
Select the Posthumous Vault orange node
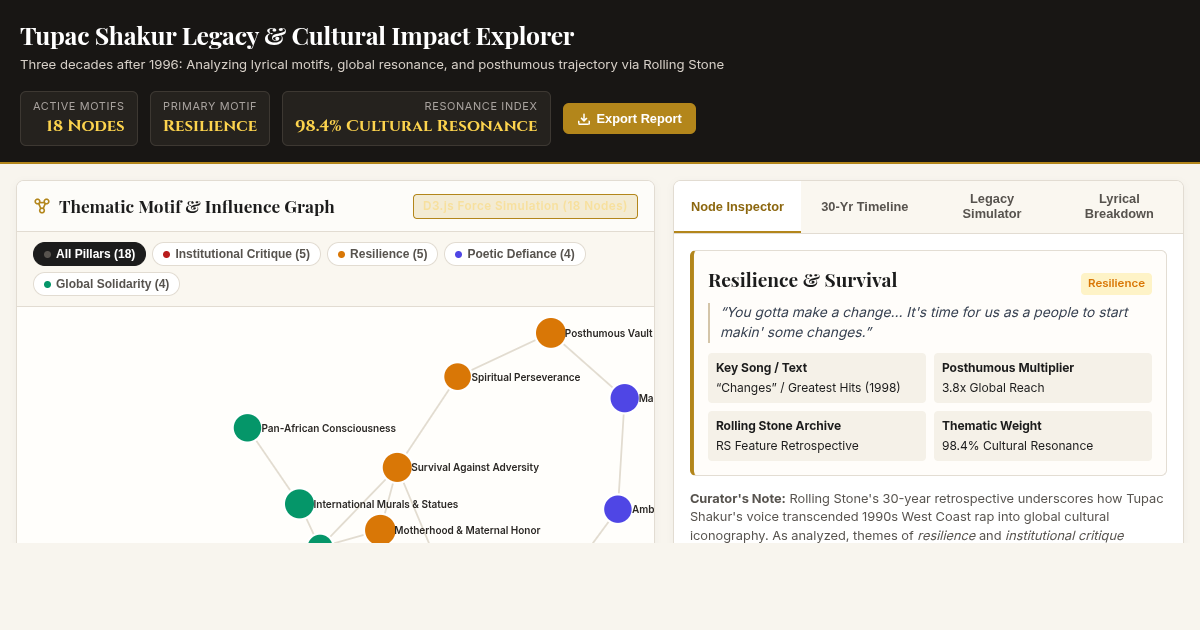point(551,333)
